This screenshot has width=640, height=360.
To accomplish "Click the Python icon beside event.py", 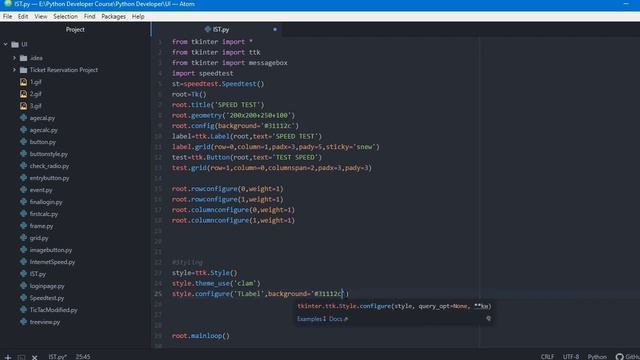I will 23,190.
